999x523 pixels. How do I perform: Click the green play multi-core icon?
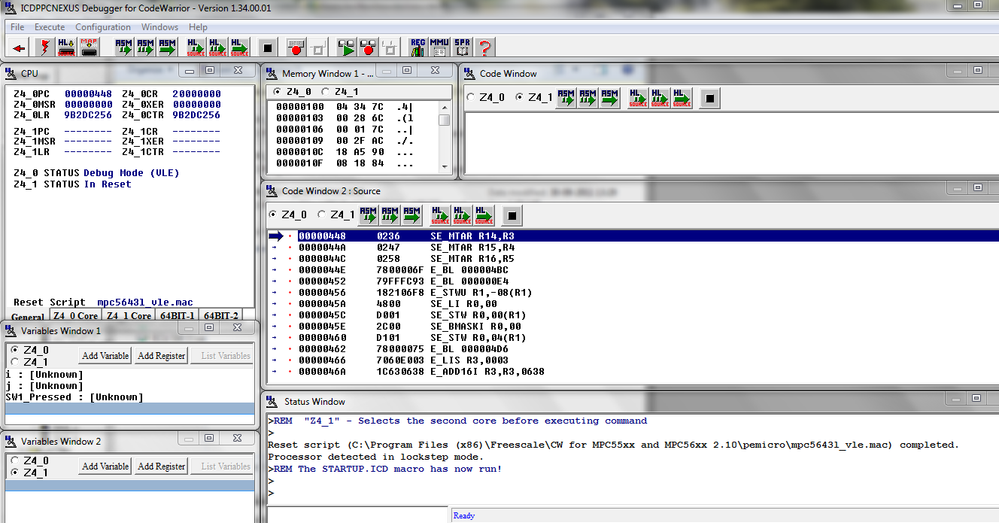(x=346, y=48)
